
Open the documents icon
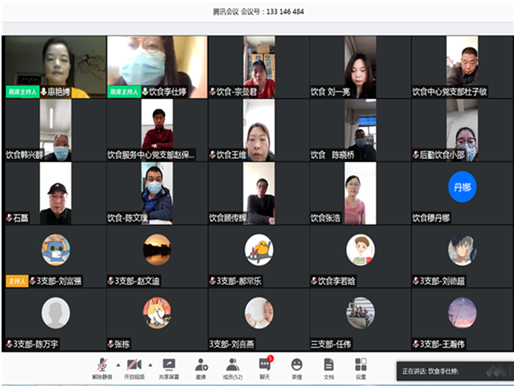pyautogui.click(x=329, y=368)
